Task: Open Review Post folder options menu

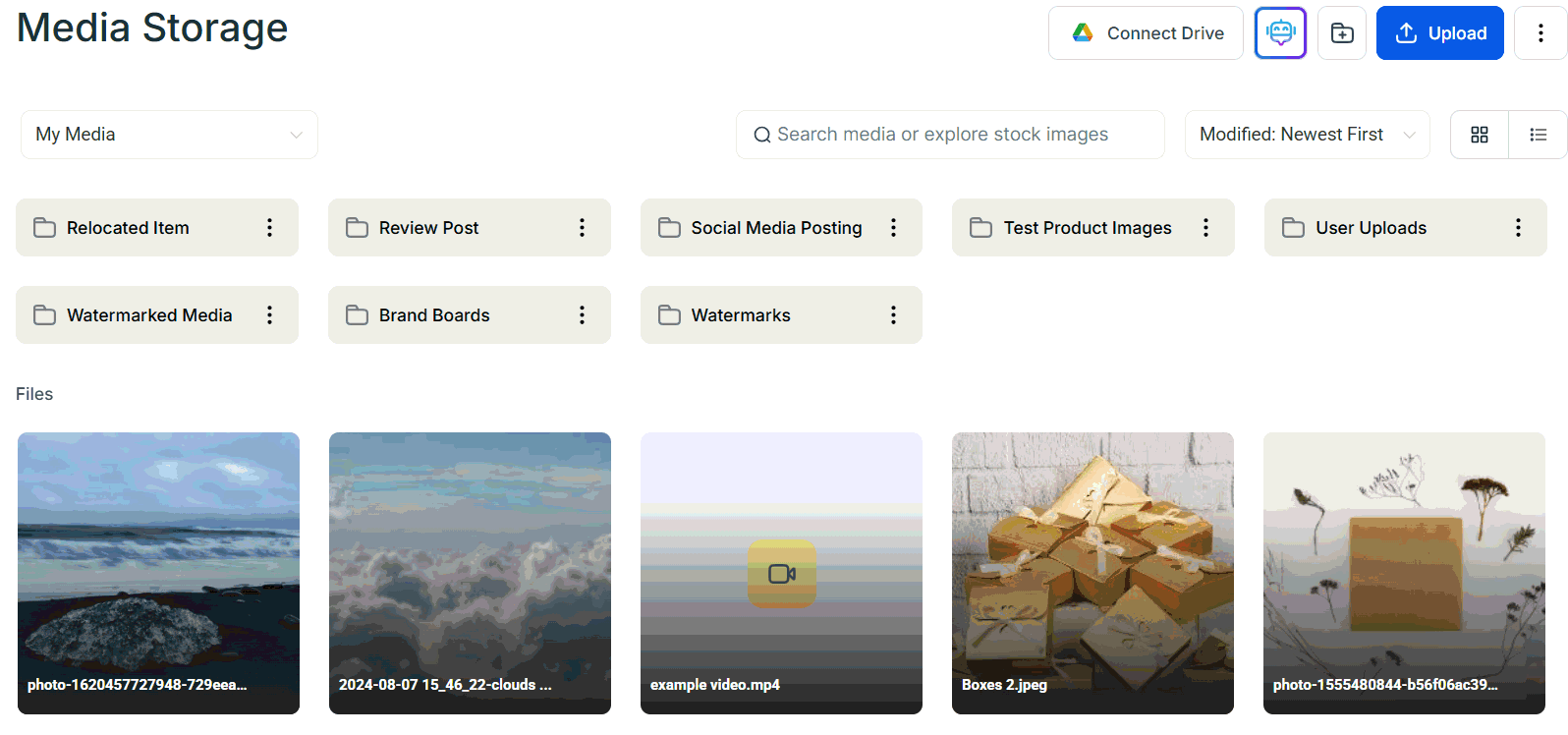Action: tap(582, 228)
